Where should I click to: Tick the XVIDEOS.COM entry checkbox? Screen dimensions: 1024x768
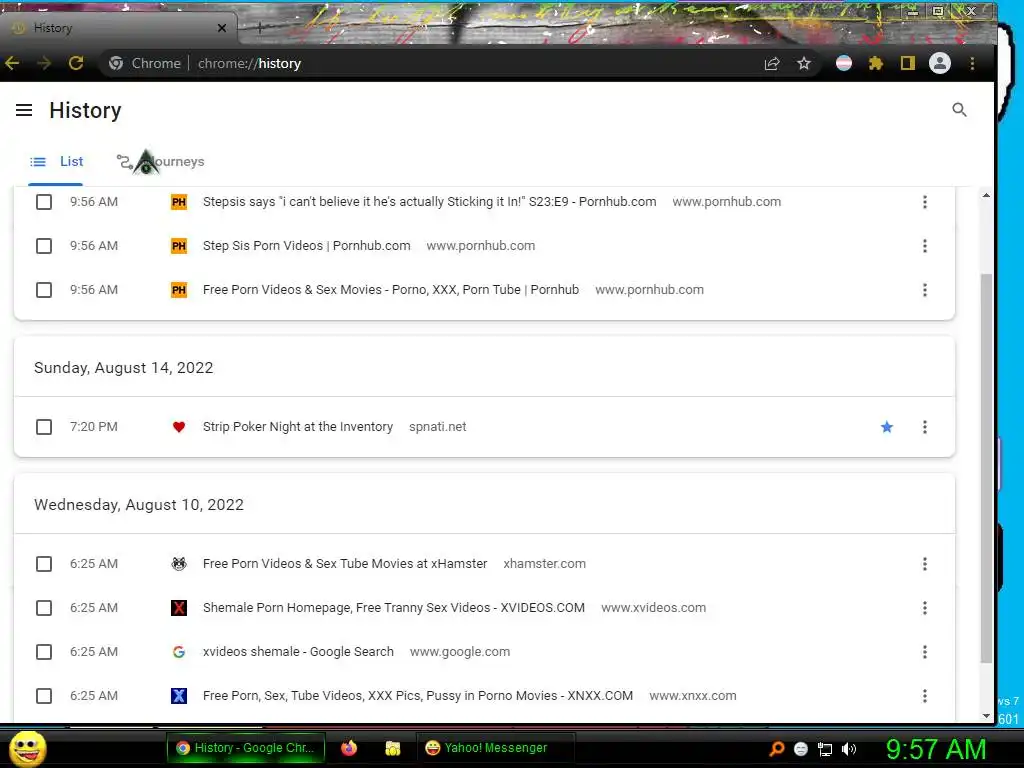[x=44, y=608]
